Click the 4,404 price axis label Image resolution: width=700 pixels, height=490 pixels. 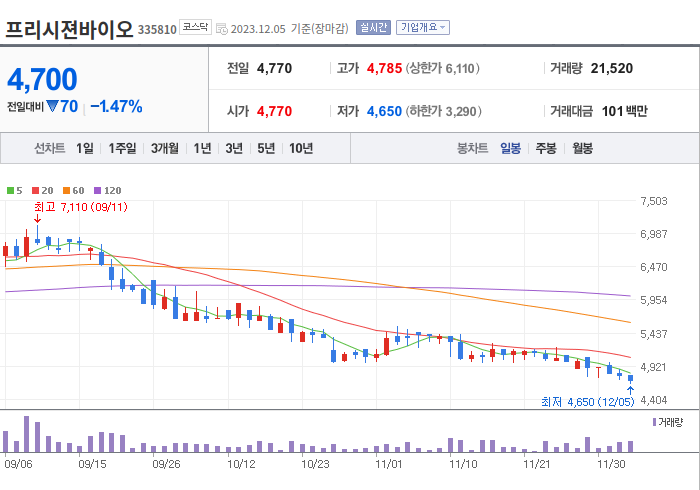654,400
